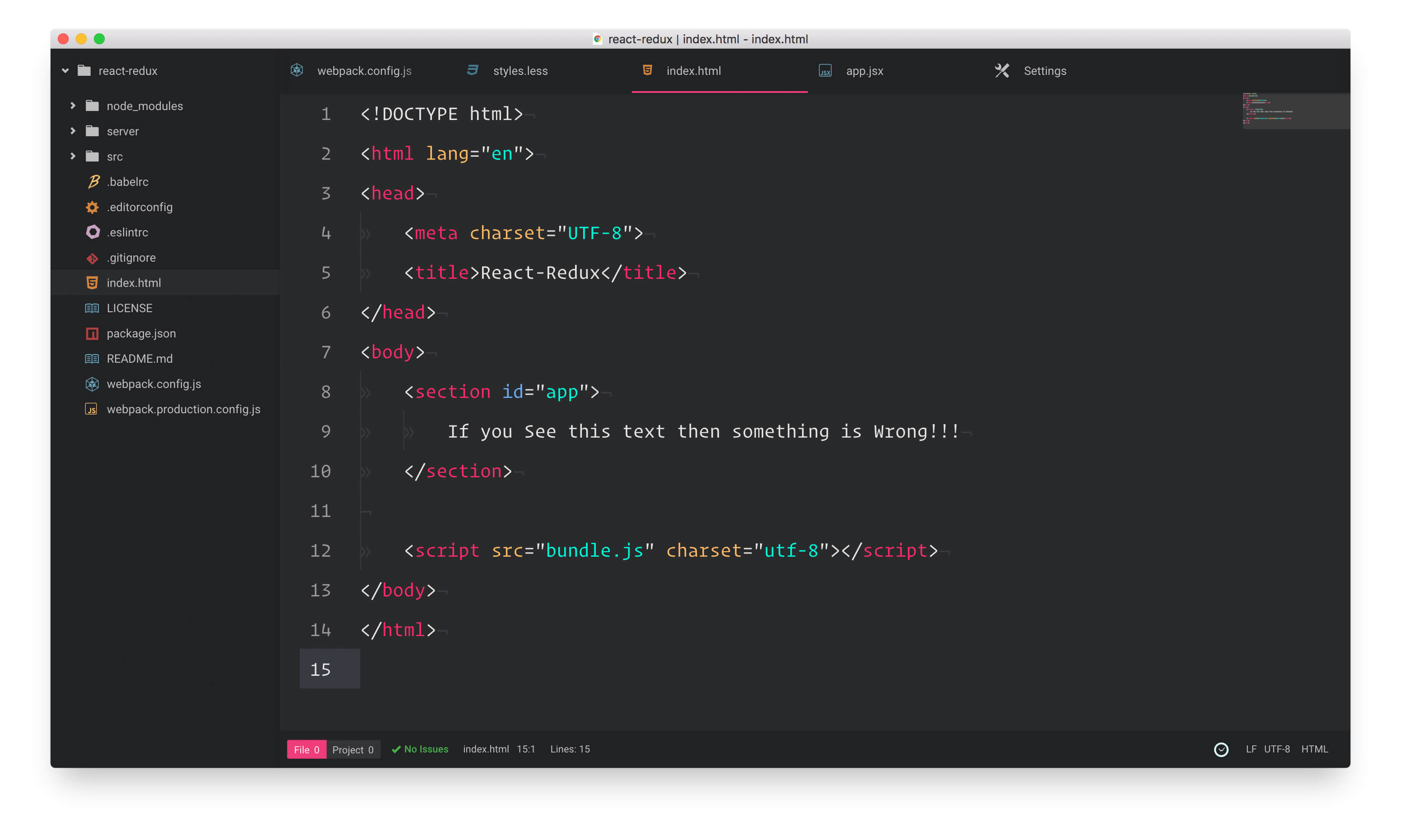Click the minimap preview in editor
1401x840 pixels.
coord(1296,111)
